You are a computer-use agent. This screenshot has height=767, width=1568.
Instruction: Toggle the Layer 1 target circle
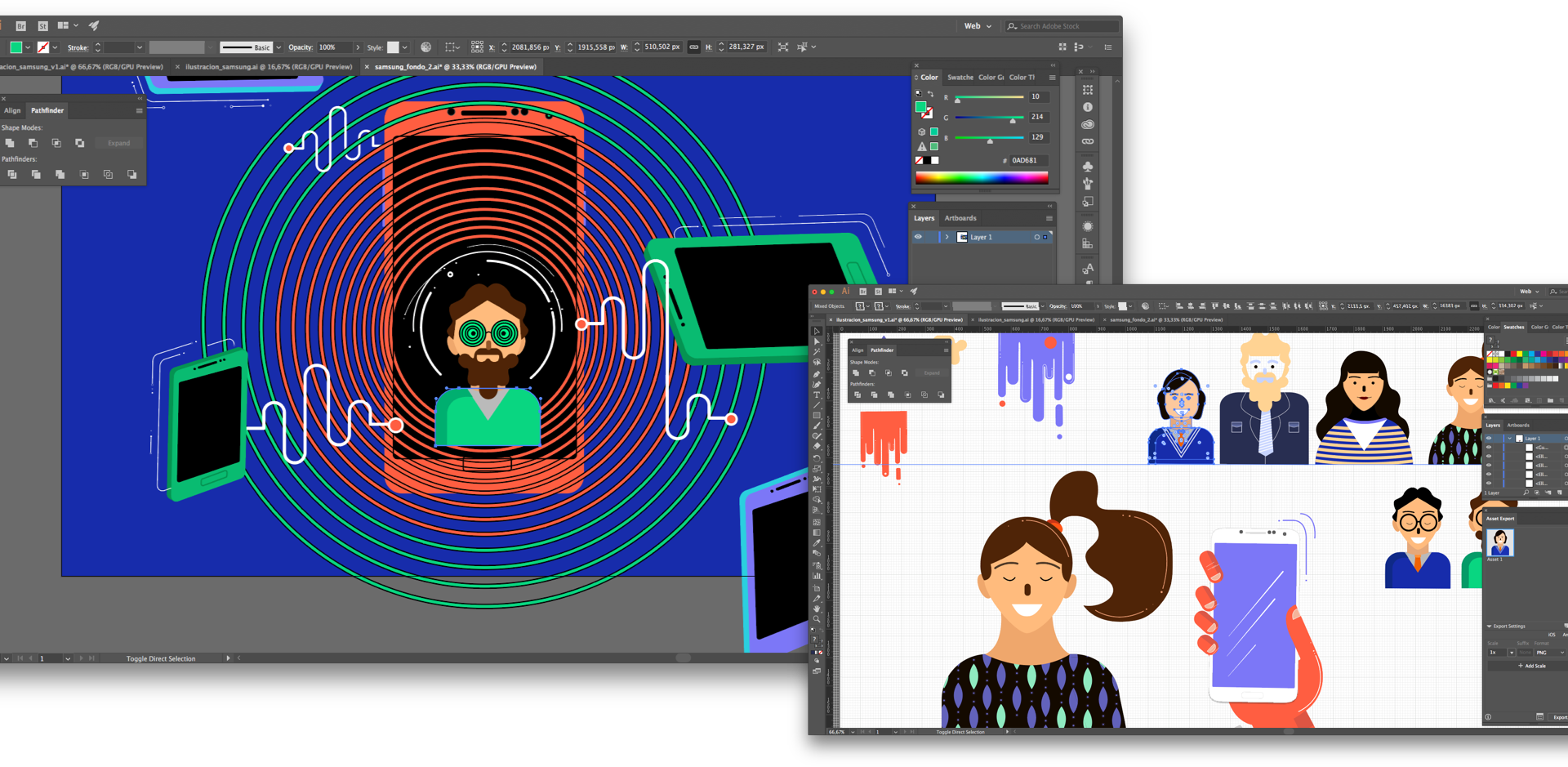pyautogui.click(x=1037, y=237)
